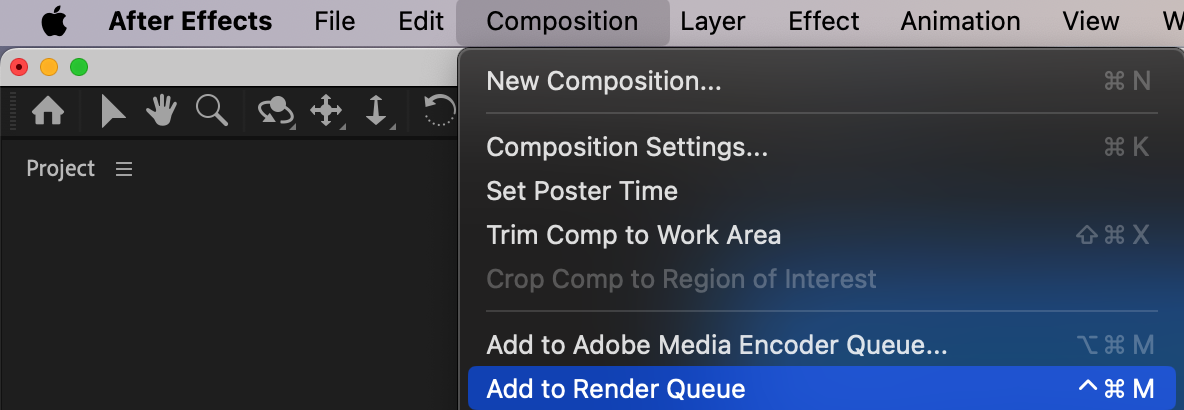Open the Apple menu
Screen dimensions: 1184x410
(x=54, y=21)
